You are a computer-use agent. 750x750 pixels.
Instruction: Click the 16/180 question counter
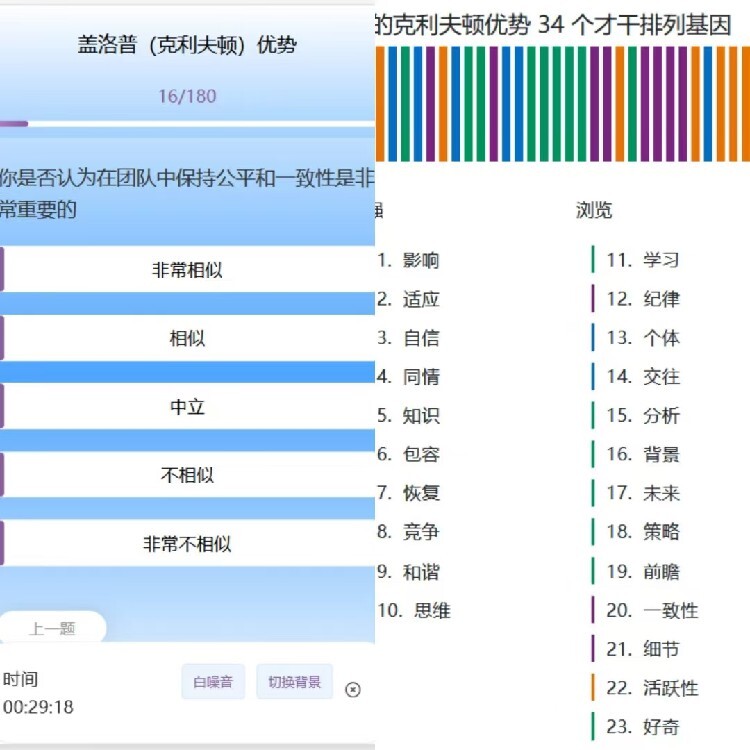(x=187, y=97)
